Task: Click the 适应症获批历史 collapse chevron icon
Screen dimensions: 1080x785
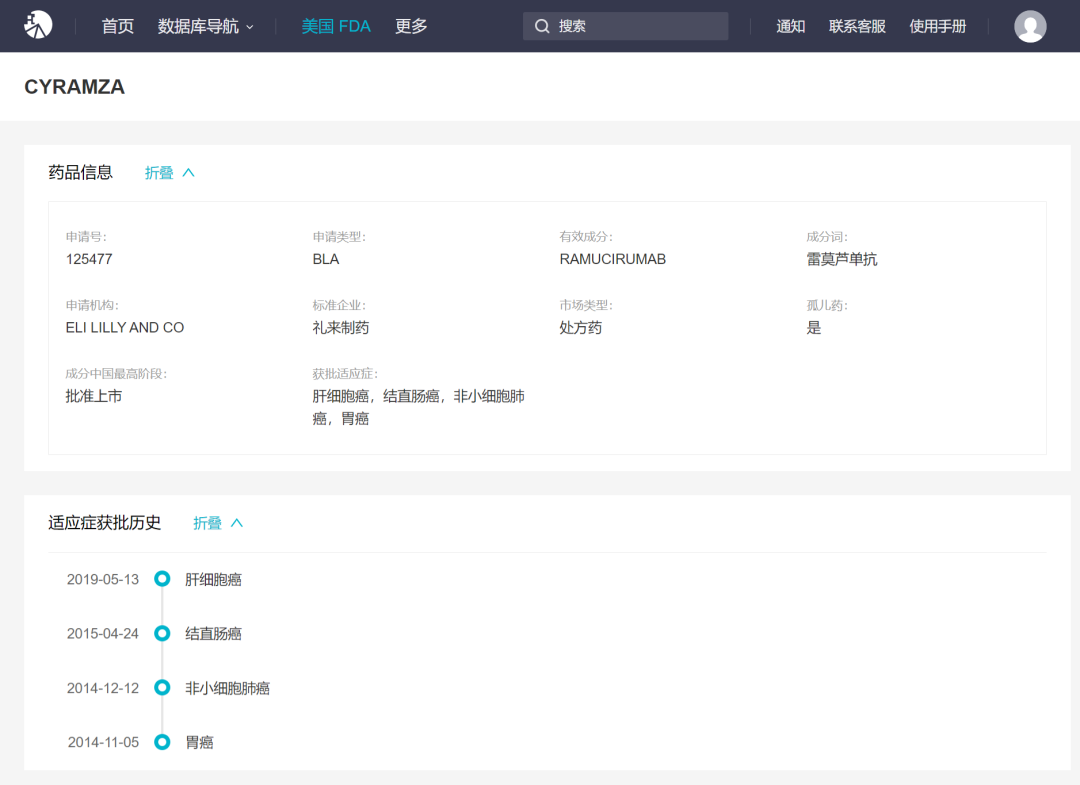Action: (x=236, y=523)
